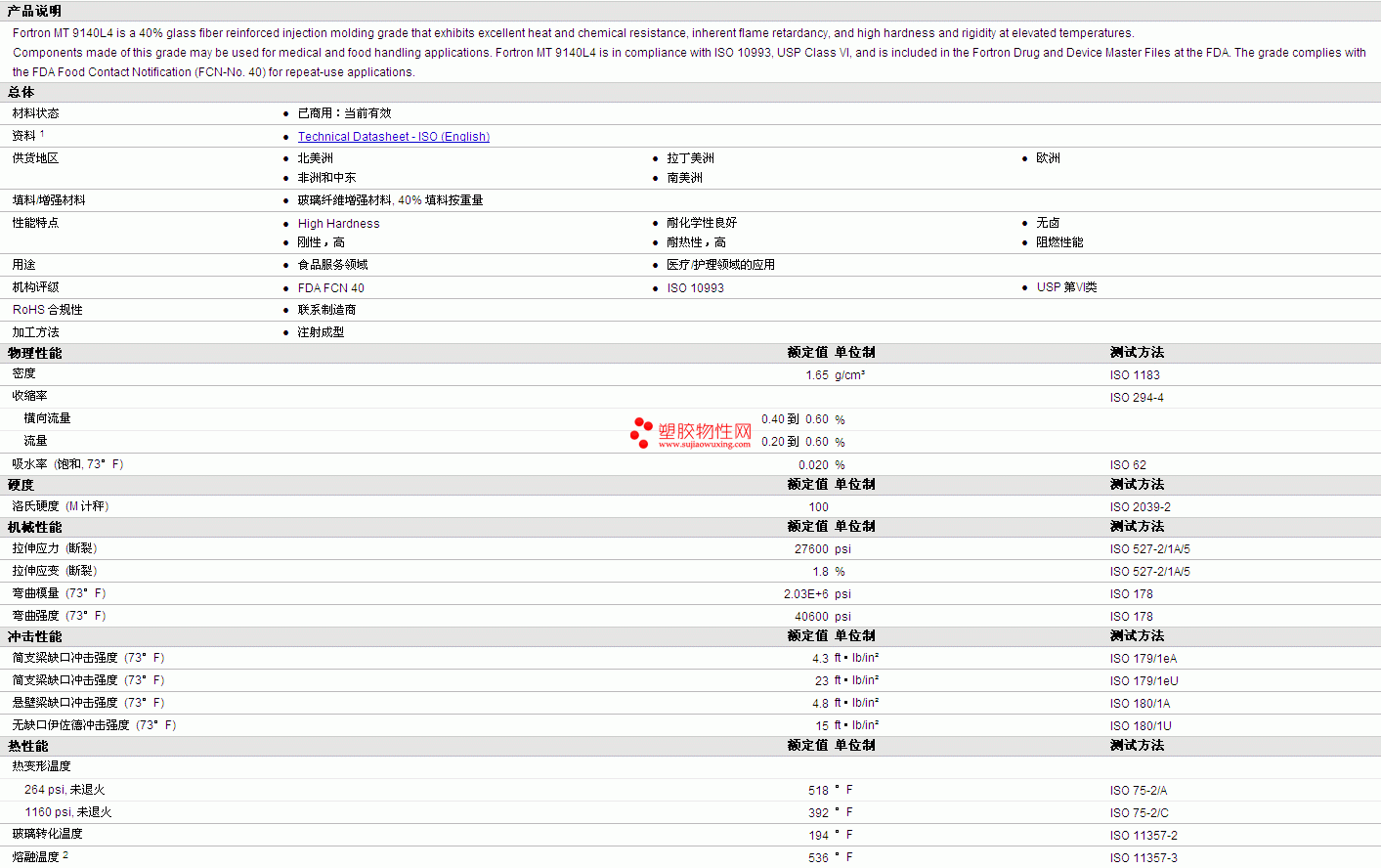Click the ISO 11357-2 test method

1144,836
